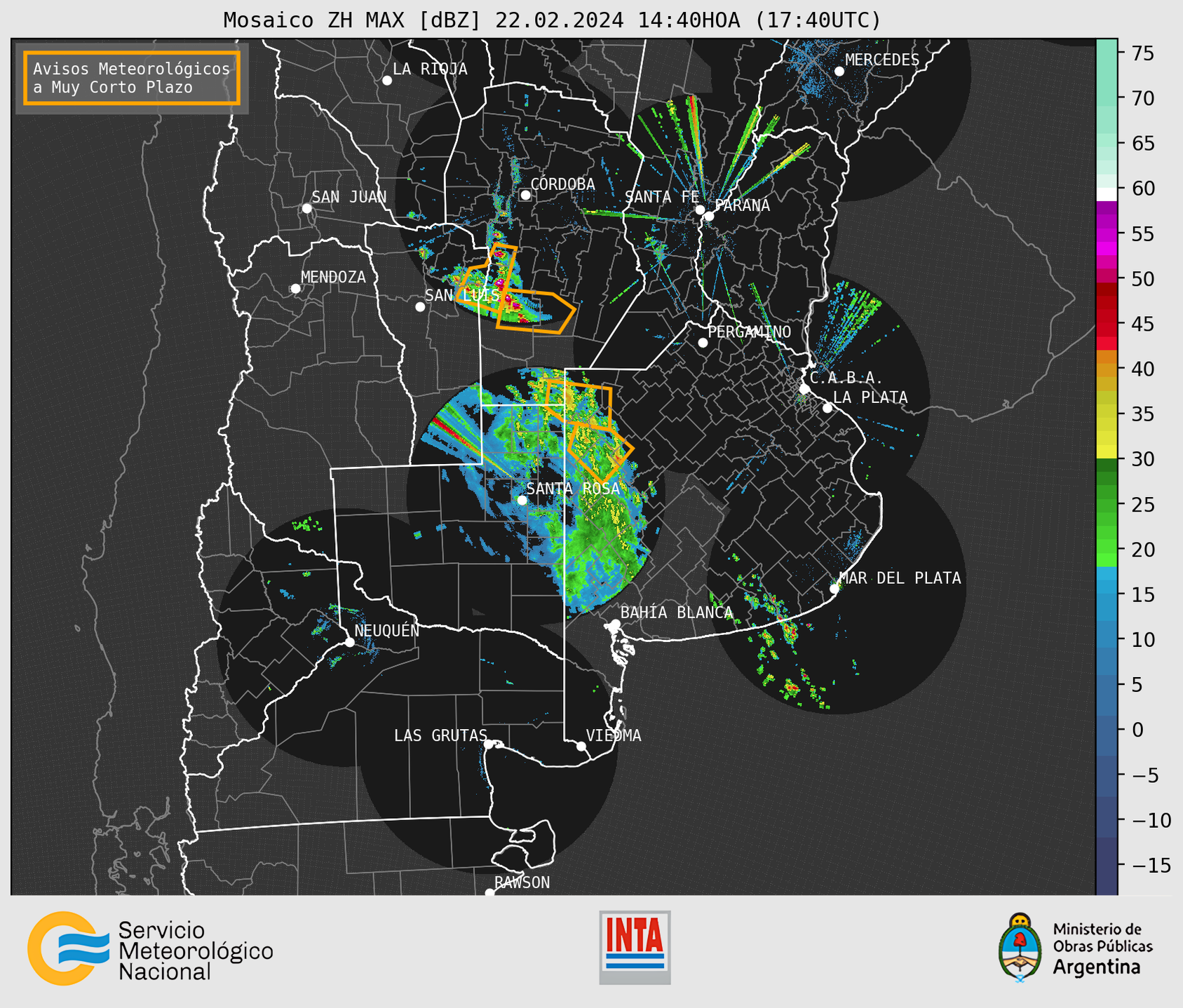This screenshot has height=1008, width=1183.
Task: Click the white city marker for La Rioja
Action: [x=387, y=81]
